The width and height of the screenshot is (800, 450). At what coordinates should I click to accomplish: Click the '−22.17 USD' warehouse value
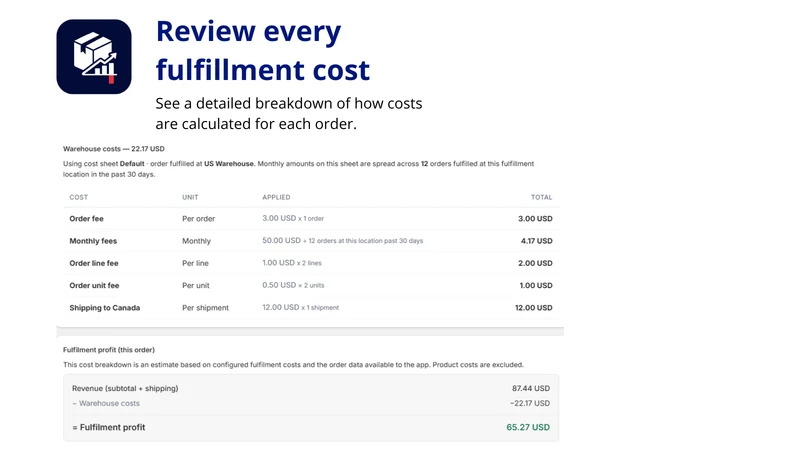pyautogui.click(x=530, y=403)
